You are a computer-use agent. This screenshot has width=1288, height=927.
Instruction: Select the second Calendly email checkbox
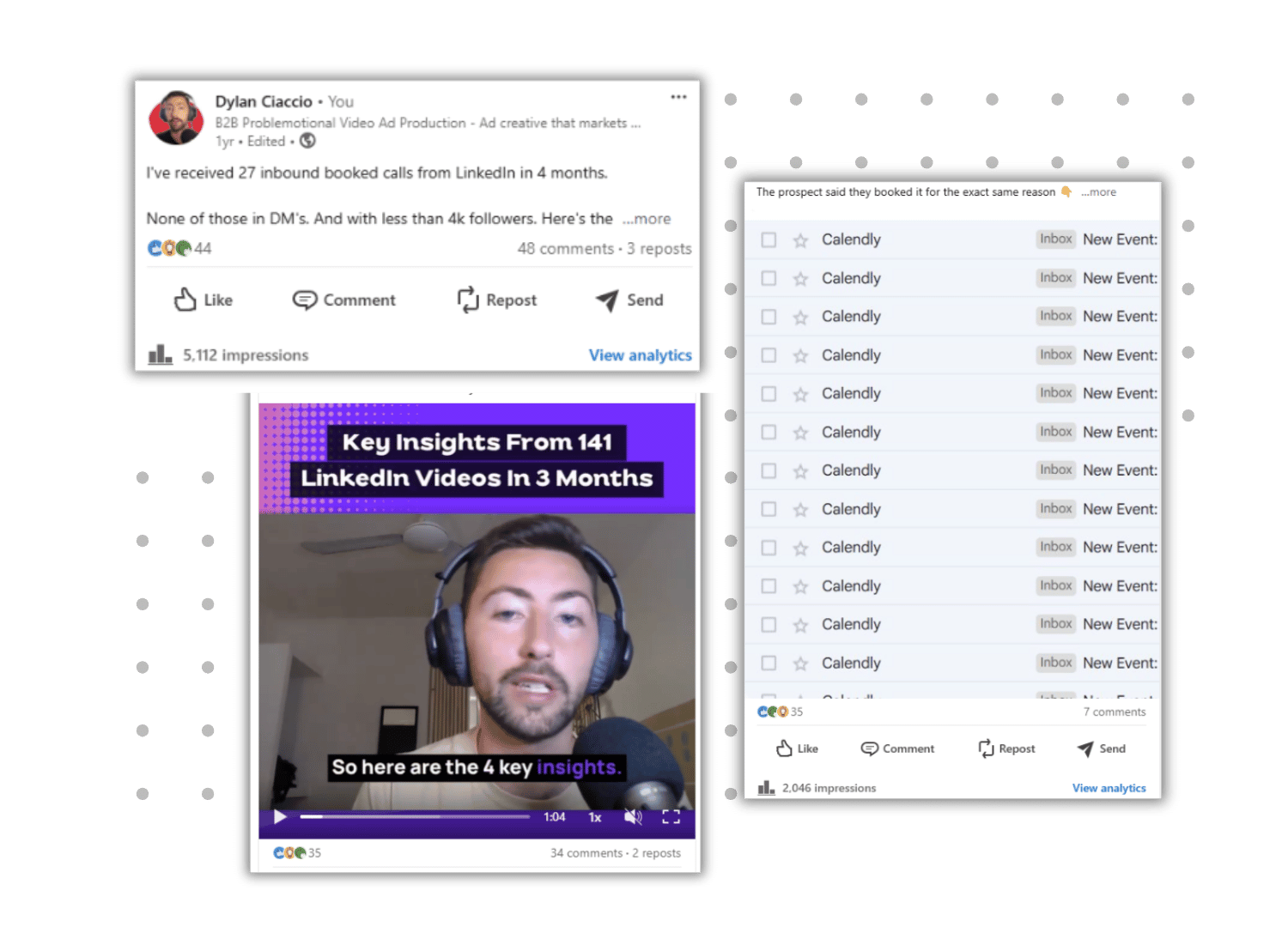(x=769, y=278)
